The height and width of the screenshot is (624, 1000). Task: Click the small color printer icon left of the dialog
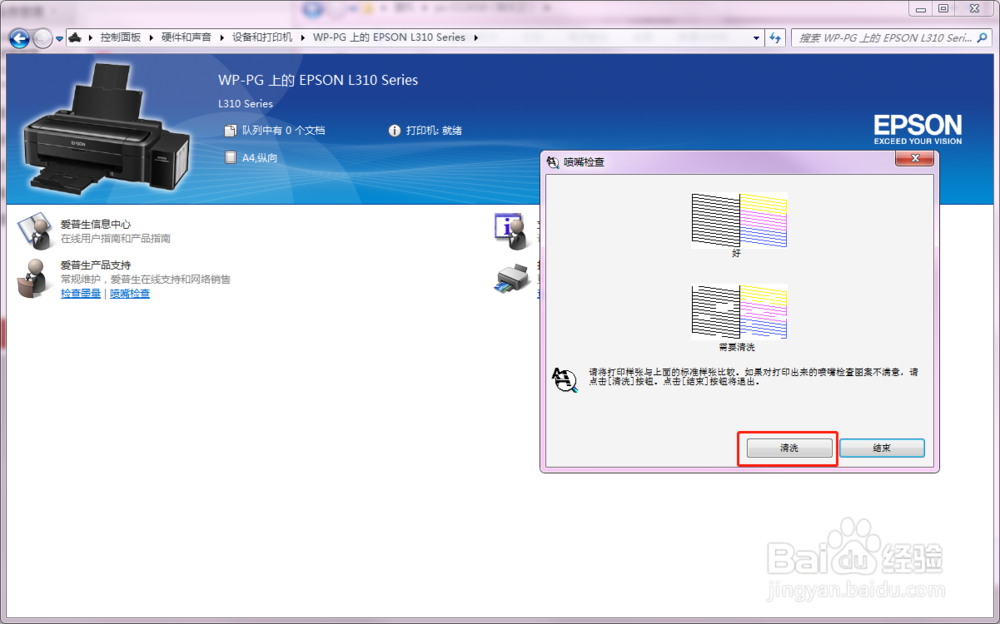click(x=512, y=279)
